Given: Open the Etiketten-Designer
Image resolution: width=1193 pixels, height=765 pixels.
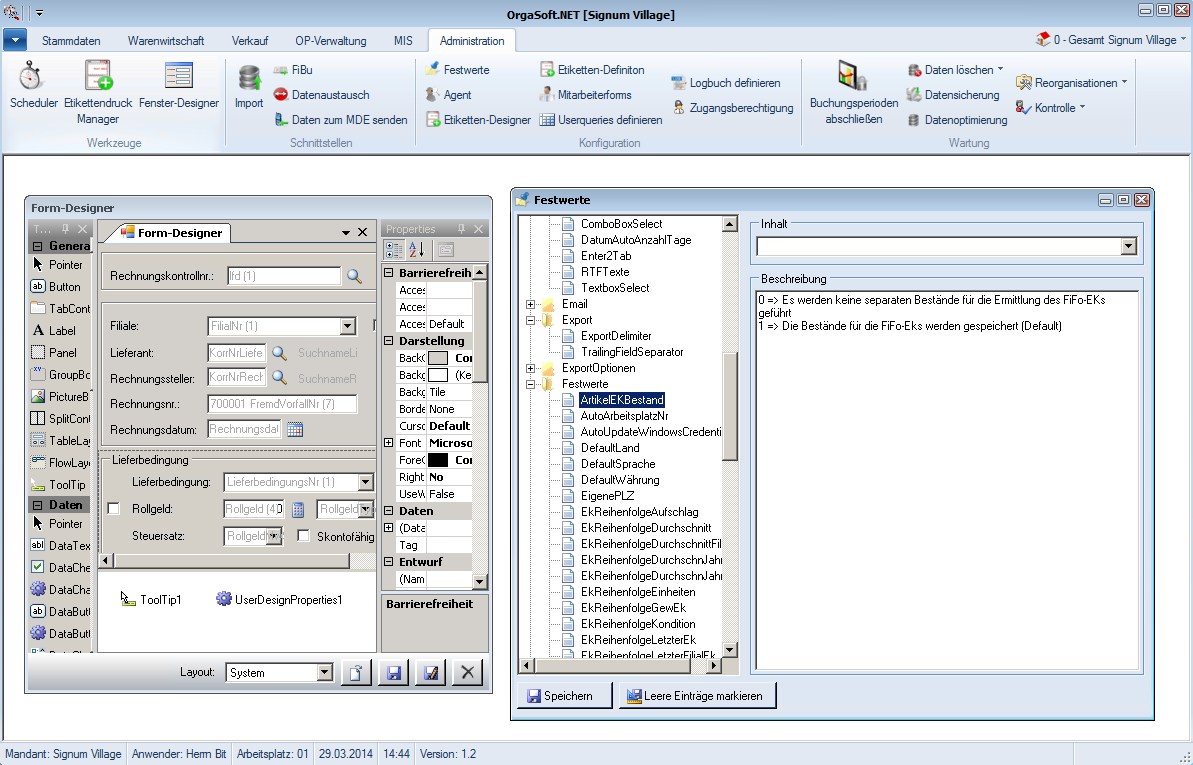Looking at the screenshot, I should 478,120.
